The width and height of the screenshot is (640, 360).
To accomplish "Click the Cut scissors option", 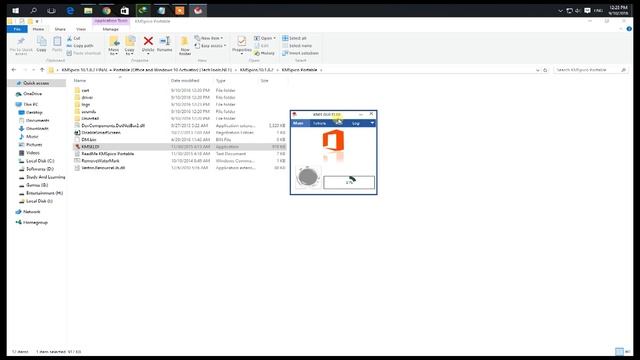I will [73, 38].
